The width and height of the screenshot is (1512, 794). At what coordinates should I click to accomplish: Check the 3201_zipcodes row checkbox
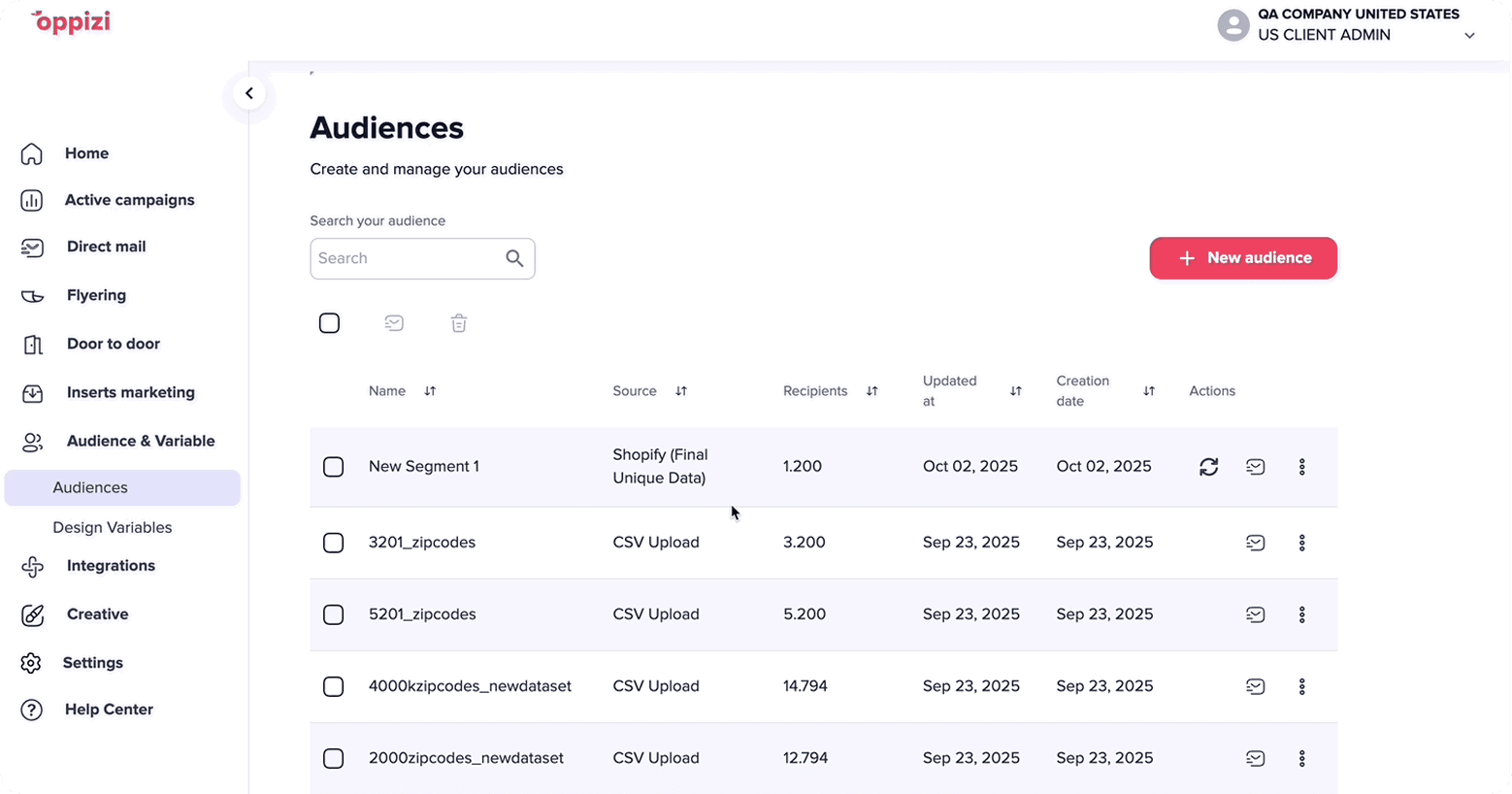[x=333, y=543]
